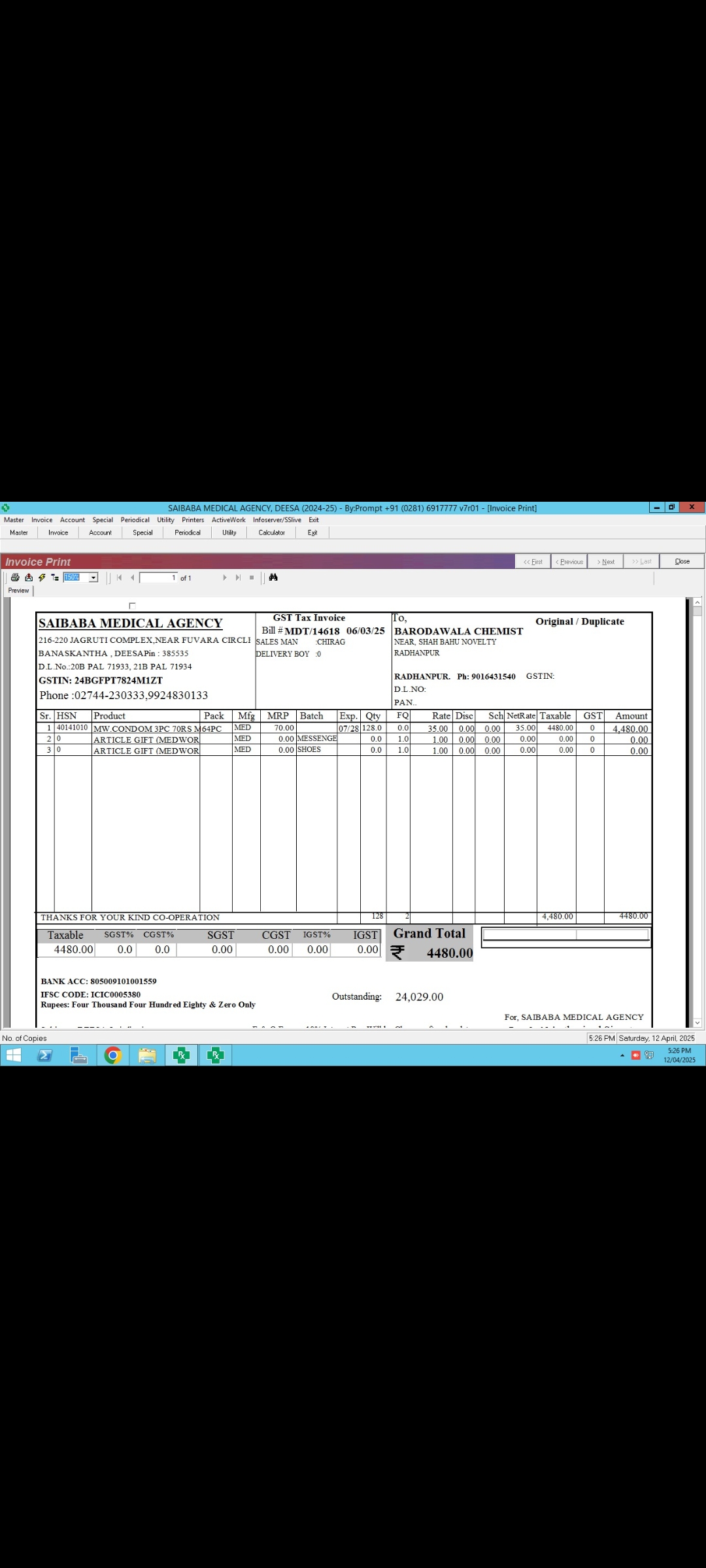Click the lightning bolt refresh icon
The image size is (706, 1568).
click(42, 578)
